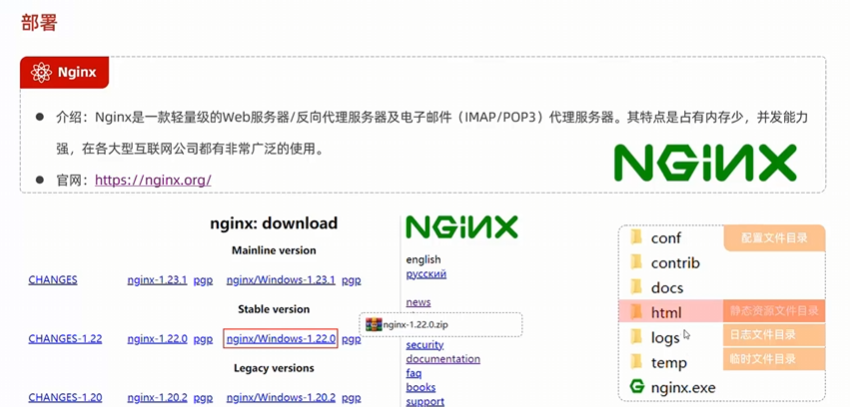Screen dimensions: 850x407
Task: Click the temp folder icon
Action: pyautogui.click(x=636, y=362)
